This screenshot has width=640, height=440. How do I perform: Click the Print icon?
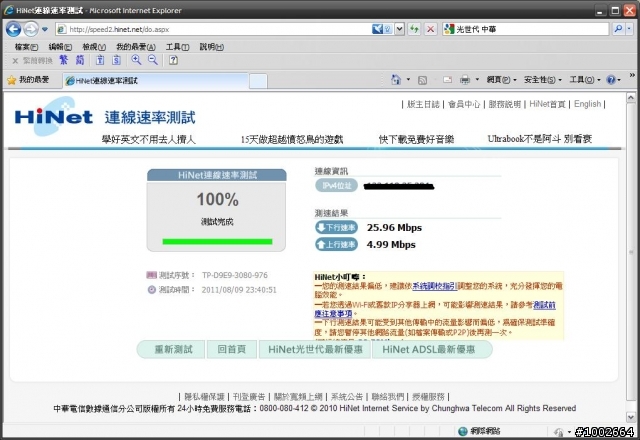coord(465,80)
